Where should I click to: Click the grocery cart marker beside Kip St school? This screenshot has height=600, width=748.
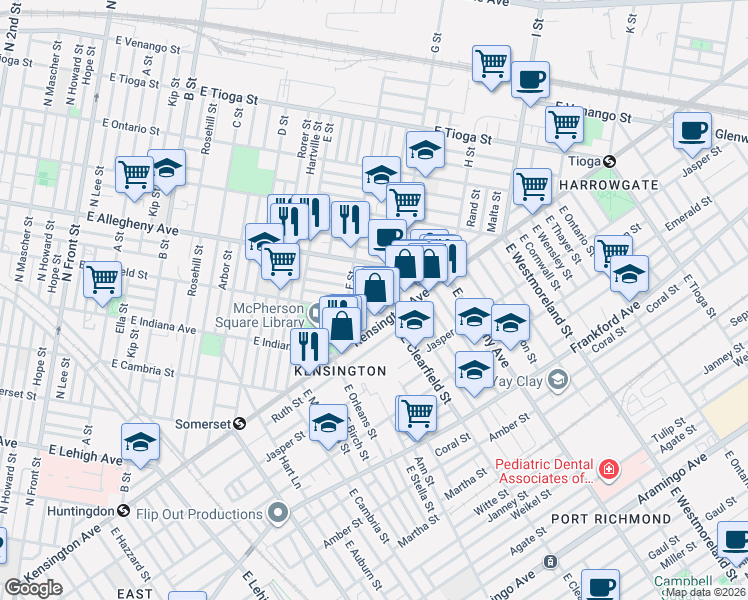135,174
